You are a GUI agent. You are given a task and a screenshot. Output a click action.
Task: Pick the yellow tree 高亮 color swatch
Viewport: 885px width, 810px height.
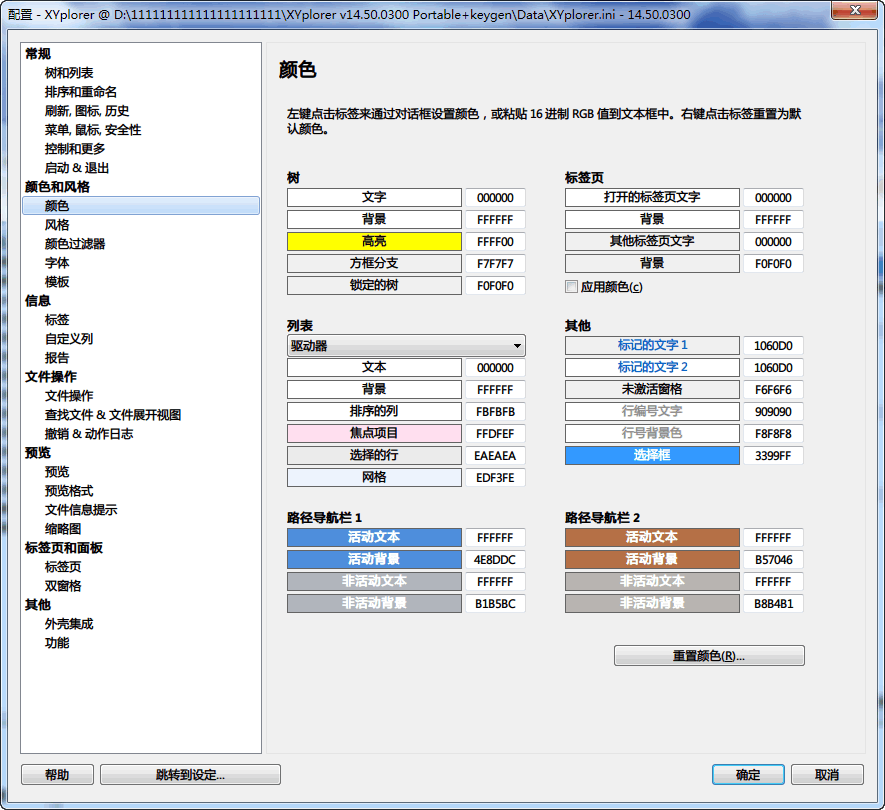click(374, 241)
